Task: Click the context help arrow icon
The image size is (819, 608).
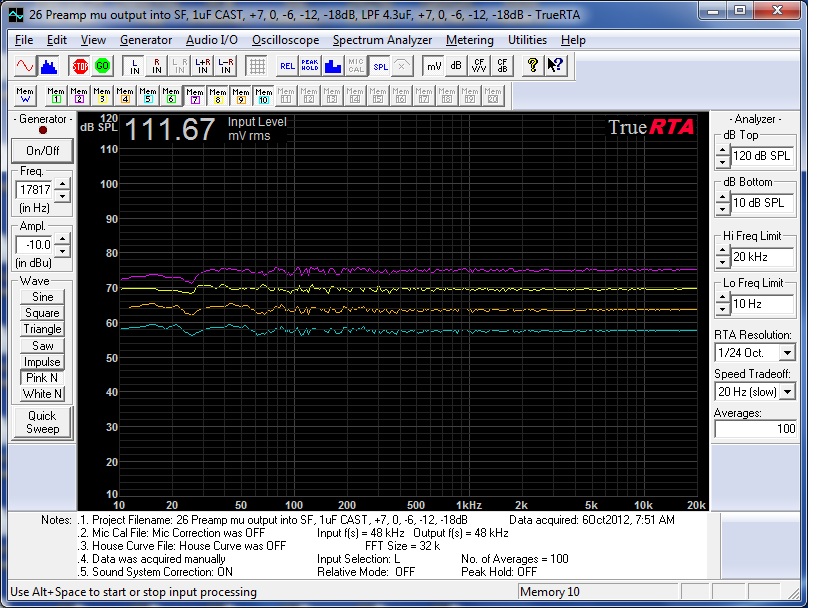Action: tap(555, 66)
